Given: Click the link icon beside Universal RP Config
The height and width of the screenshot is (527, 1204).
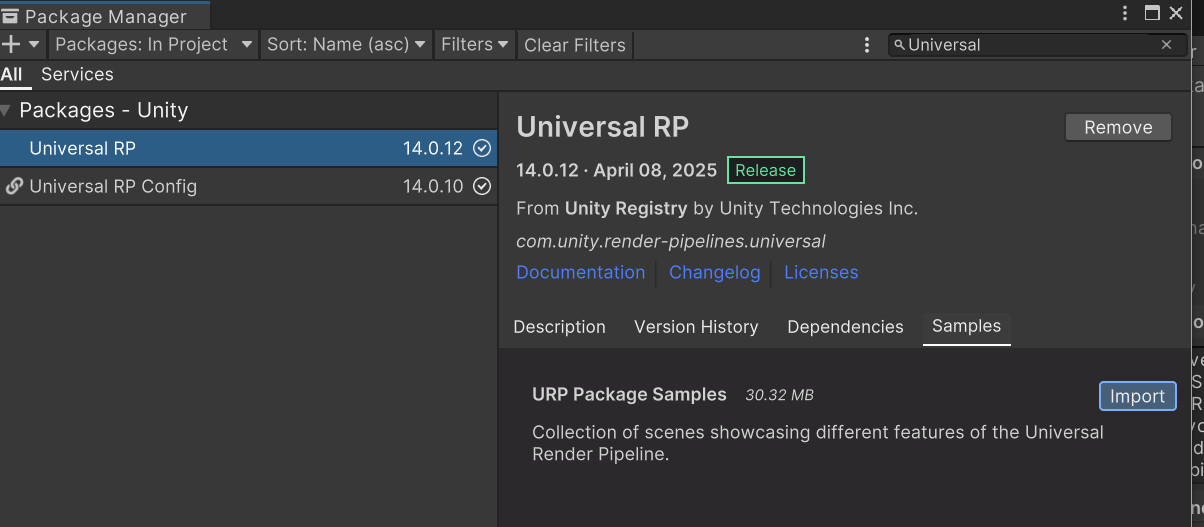Looking at the screenshot, I should (14, 186).
